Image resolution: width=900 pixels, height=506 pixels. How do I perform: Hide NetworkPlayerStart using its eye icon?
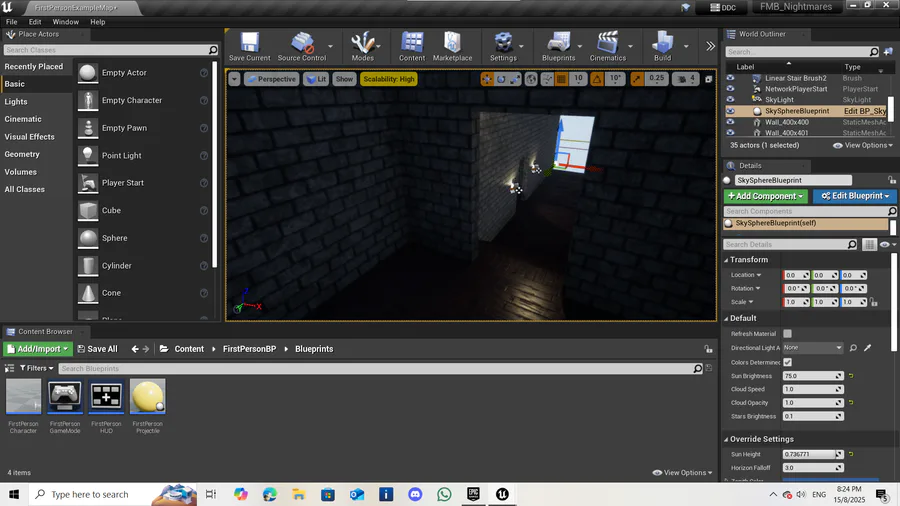coord(730,89)
